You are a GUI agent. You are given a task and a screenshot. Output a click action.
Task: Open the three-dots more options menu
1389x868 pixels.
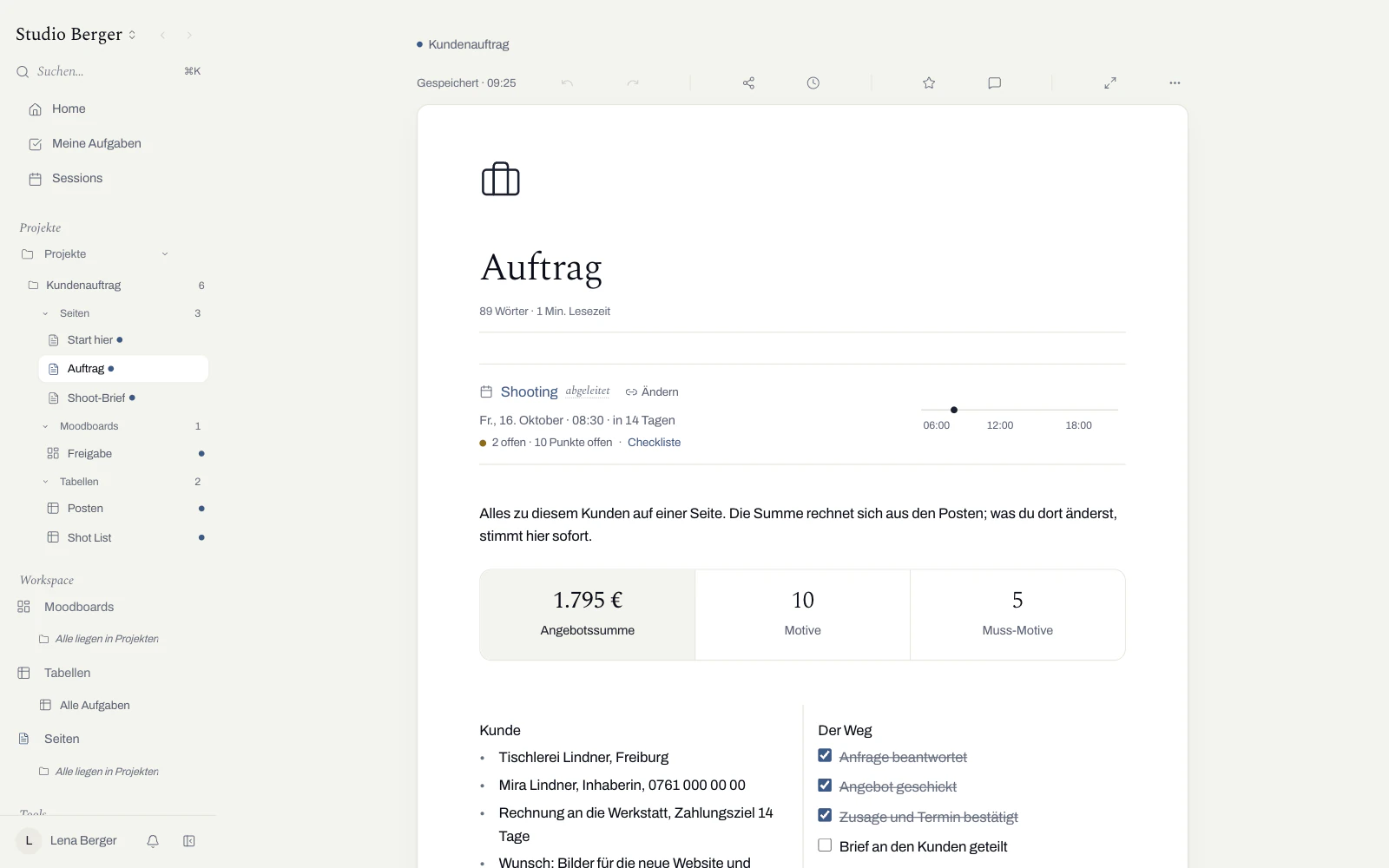point(1175,83)
